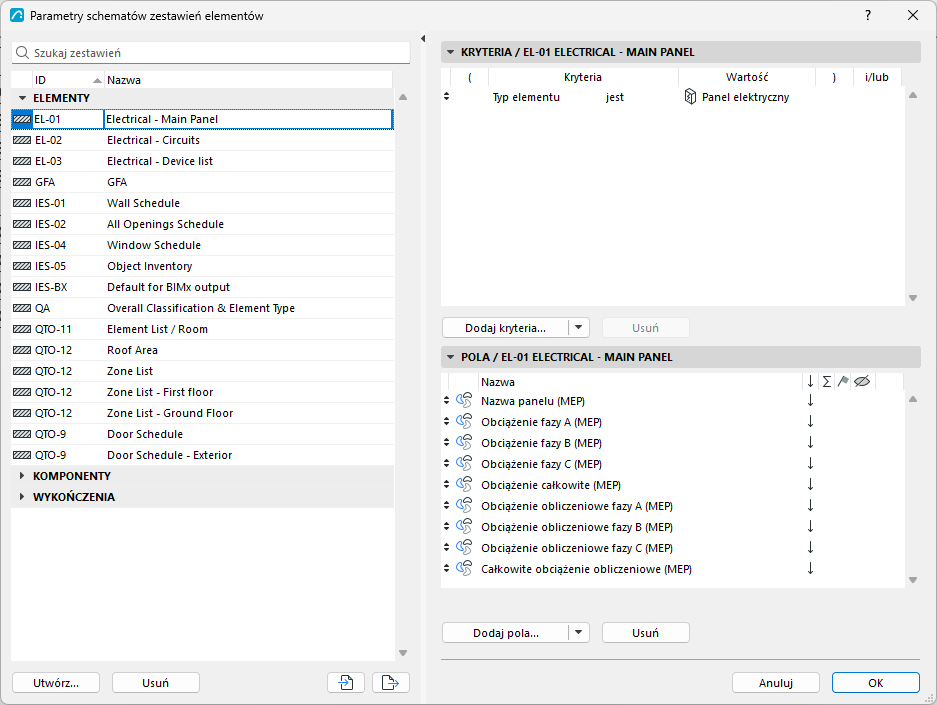Click the sum column header icon
The height and width of the screenshot is (705, 937).
pyautogui.click(x=826, y=382)
